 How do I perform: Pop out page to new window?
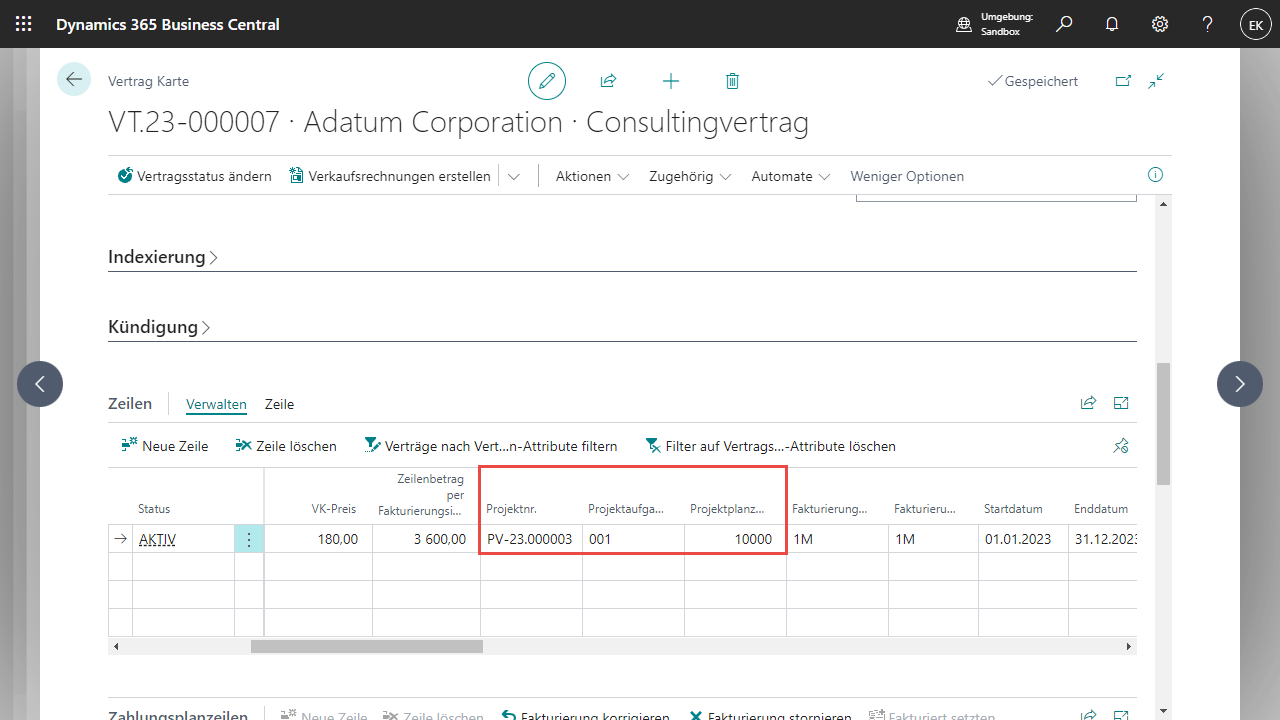point(1123,81)
